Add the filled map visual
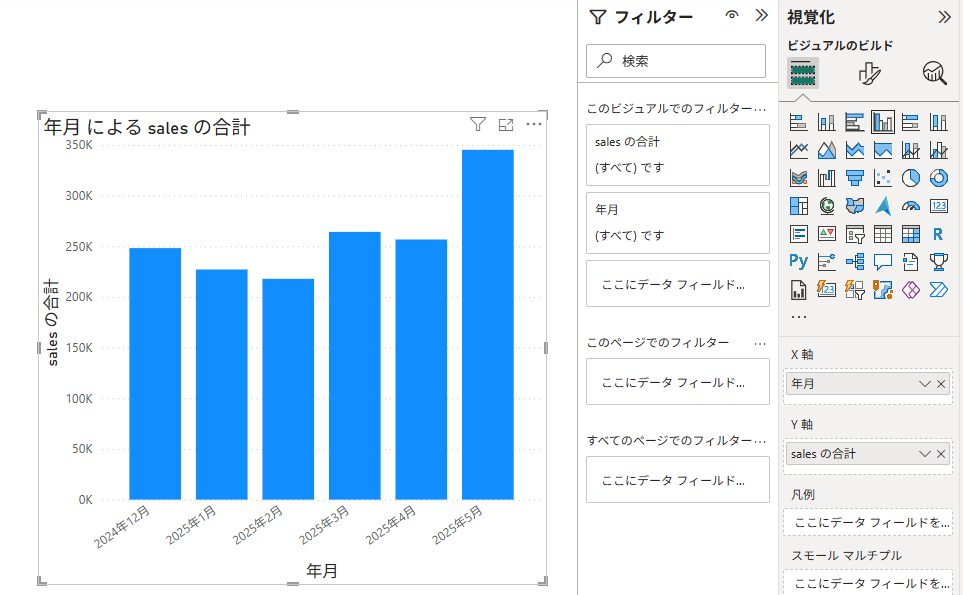963x595 pixels. click(x=854, y=206)
